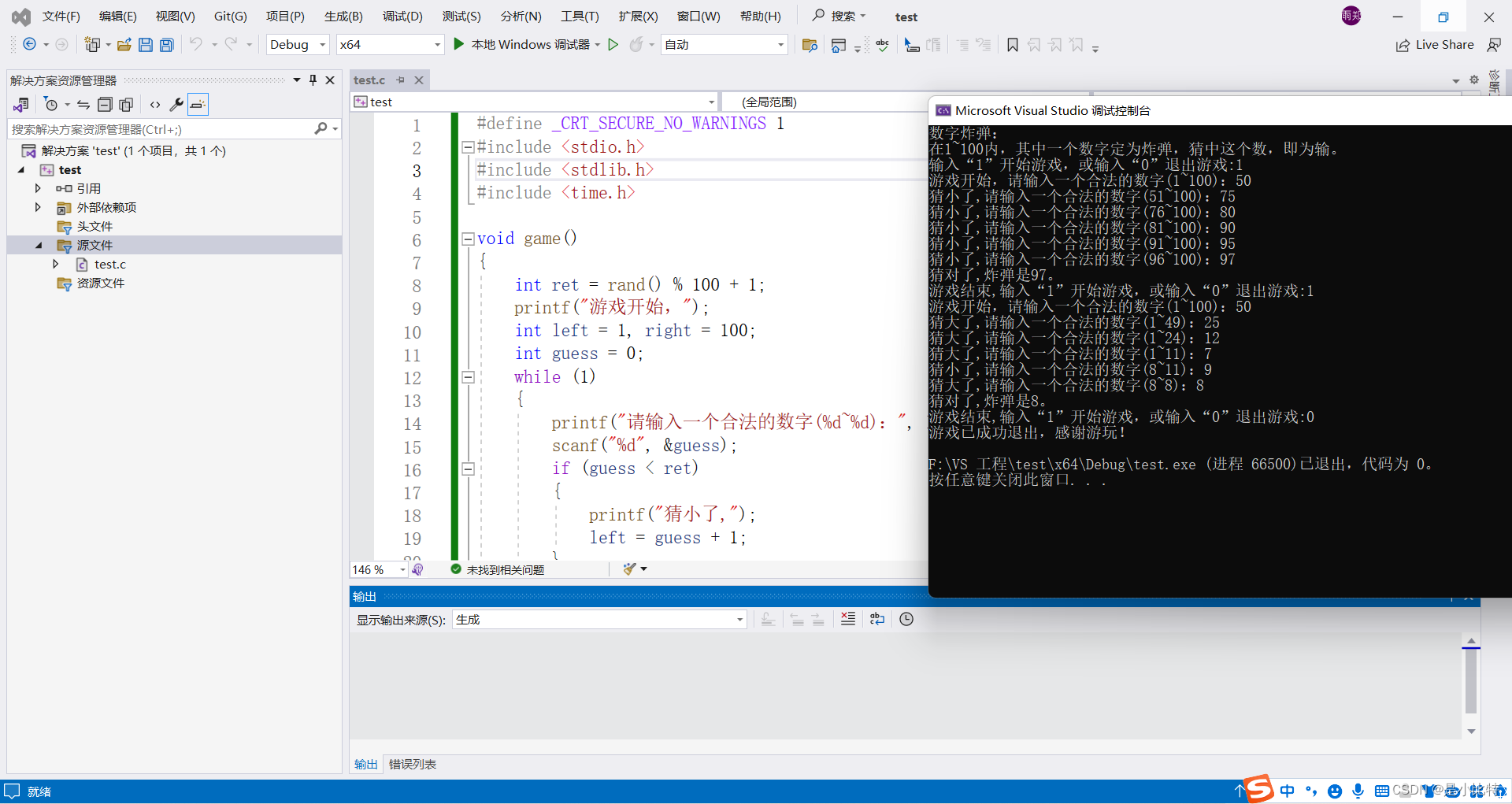Toggle auto-hide pin on Solution Explorer

point(313,80)
